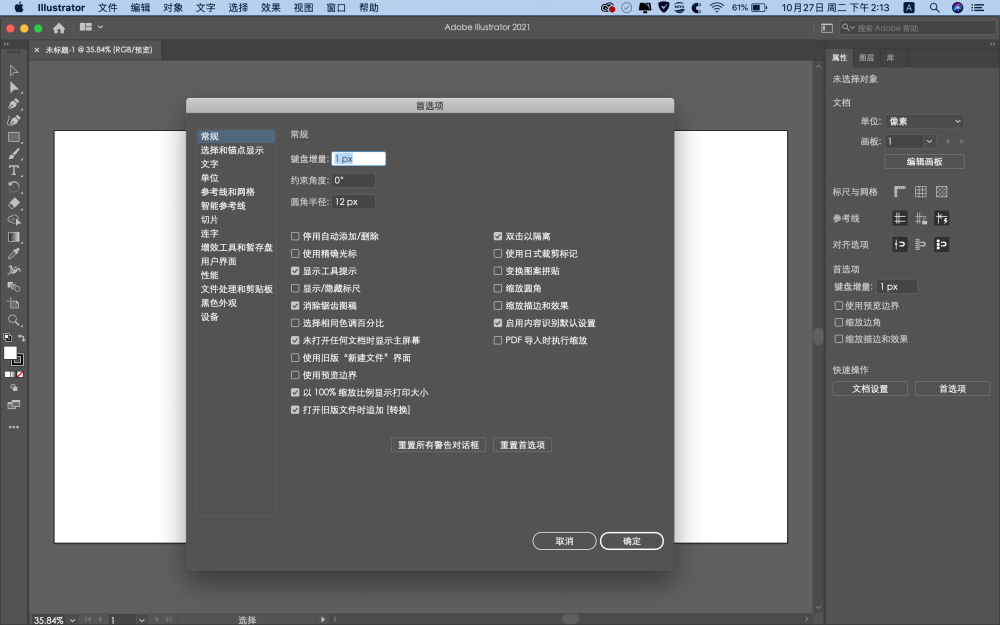Open the 单位 units dropdown
This screenshot has height=625, width=1000.
point(925,121)
